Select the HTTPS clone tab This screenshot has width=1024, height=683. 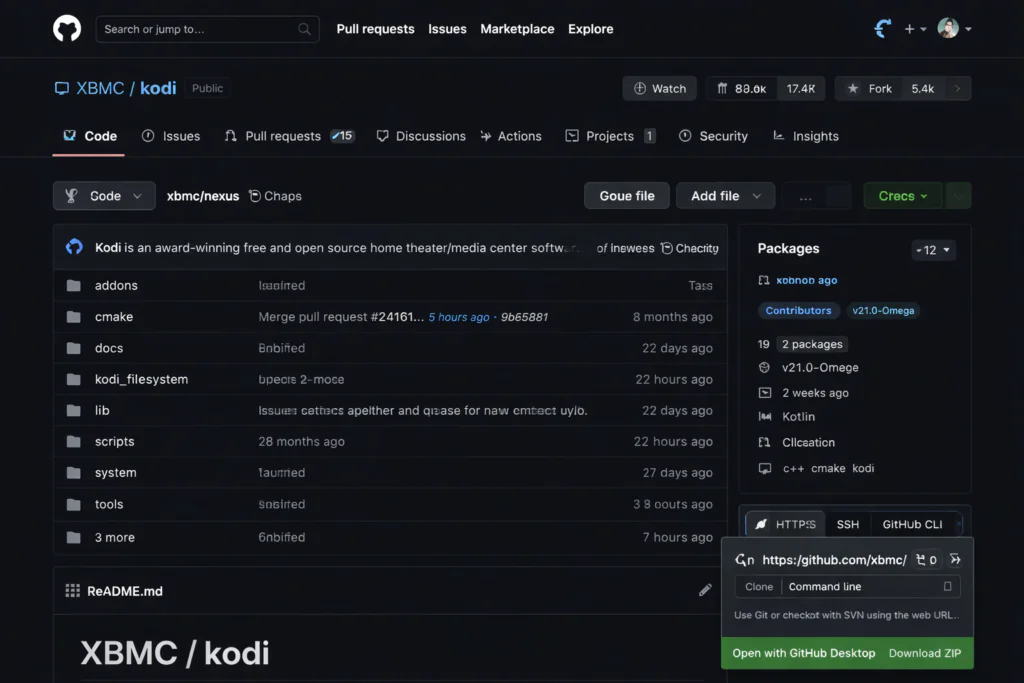786,524
